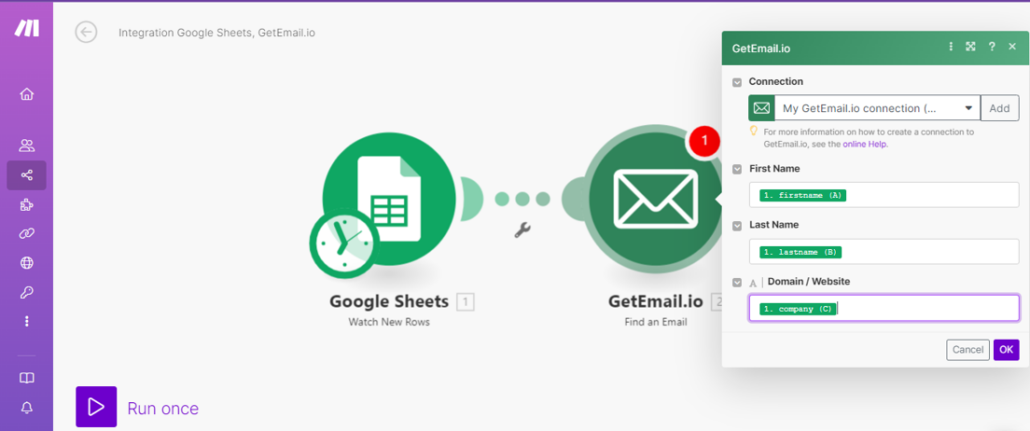1030x431 pixels.
Task: Open Webhooks via the globe icon
Action: [x=27, y=263]
